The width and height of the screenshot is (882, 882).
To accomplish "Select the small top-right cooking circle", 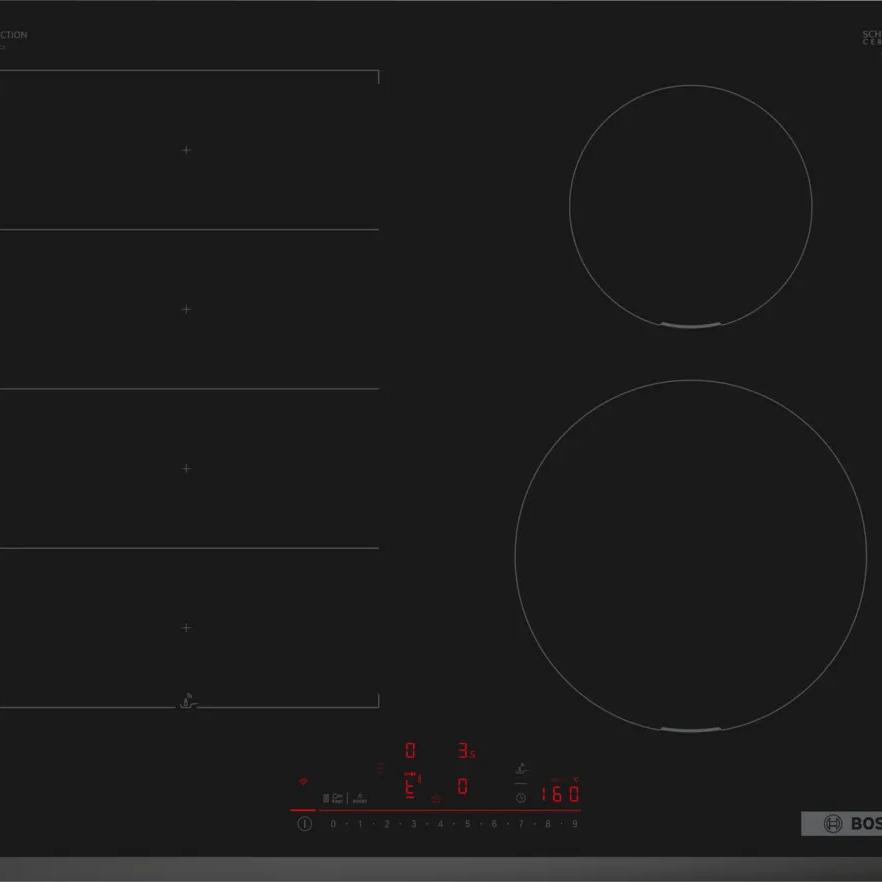I will [x=690, y=205].
